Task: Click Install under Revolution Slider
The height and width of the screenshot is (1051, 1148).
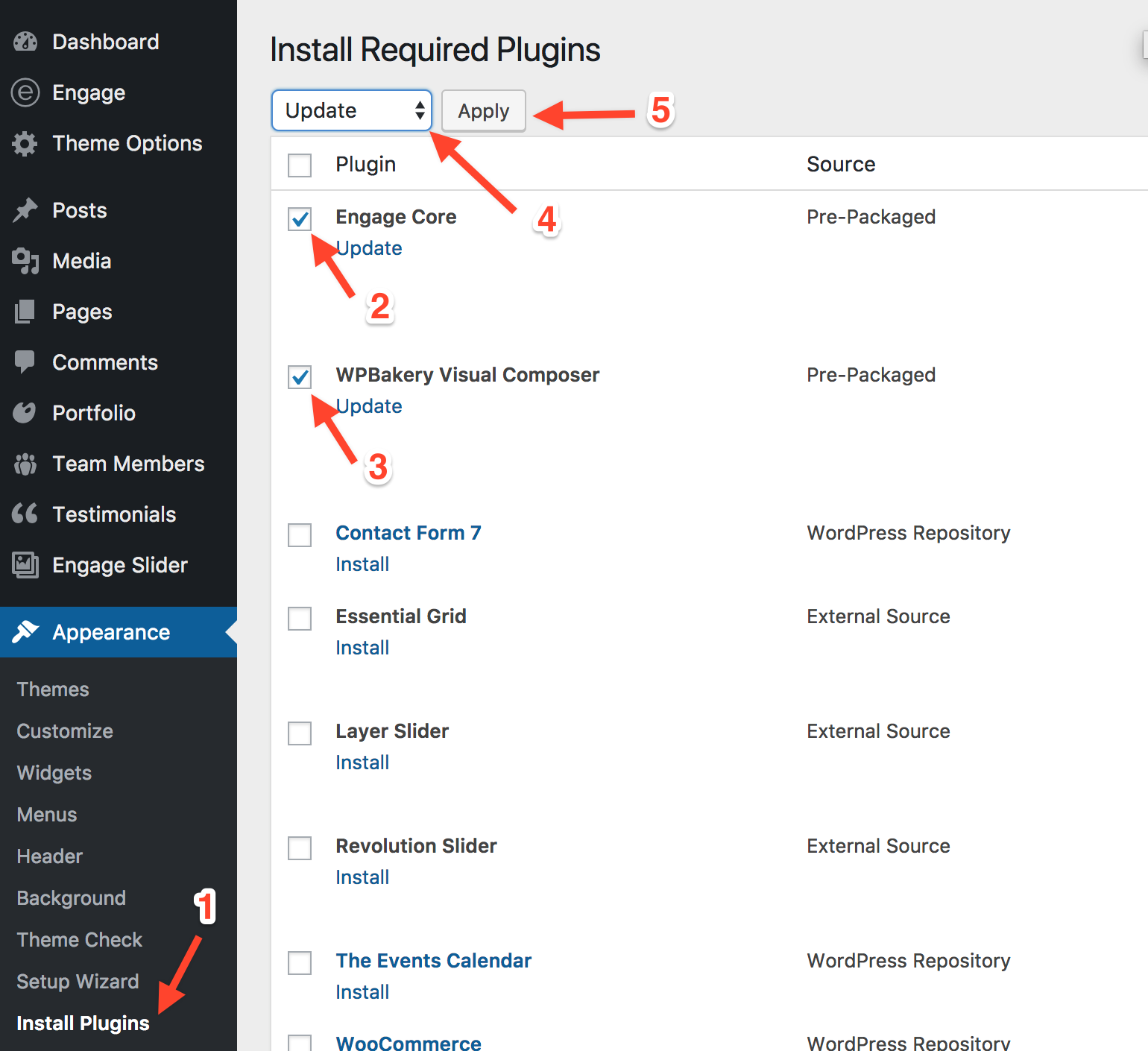Action: pos(362,877)
